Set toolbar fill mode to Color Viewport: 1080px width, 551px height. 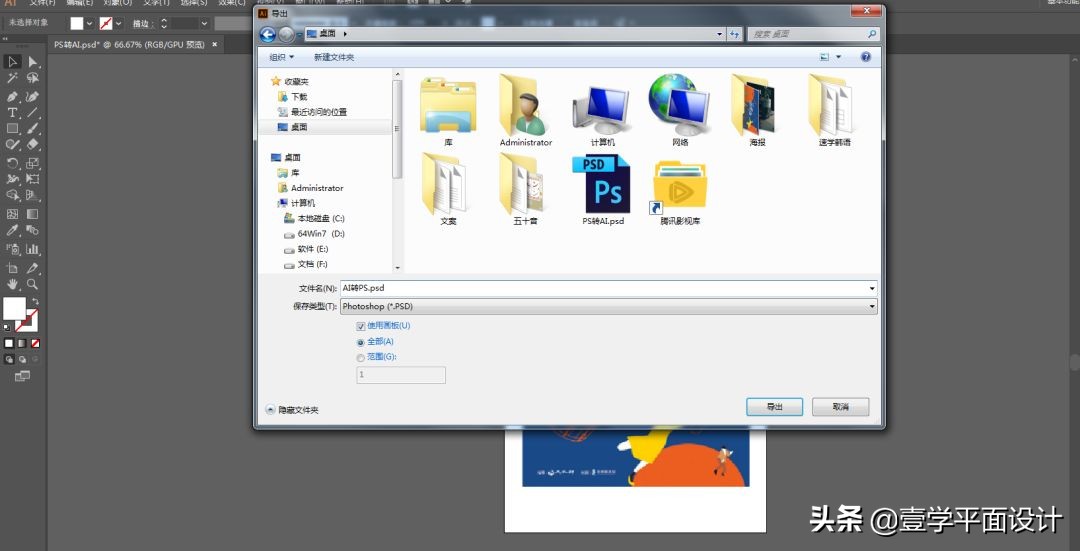[9, 343]
